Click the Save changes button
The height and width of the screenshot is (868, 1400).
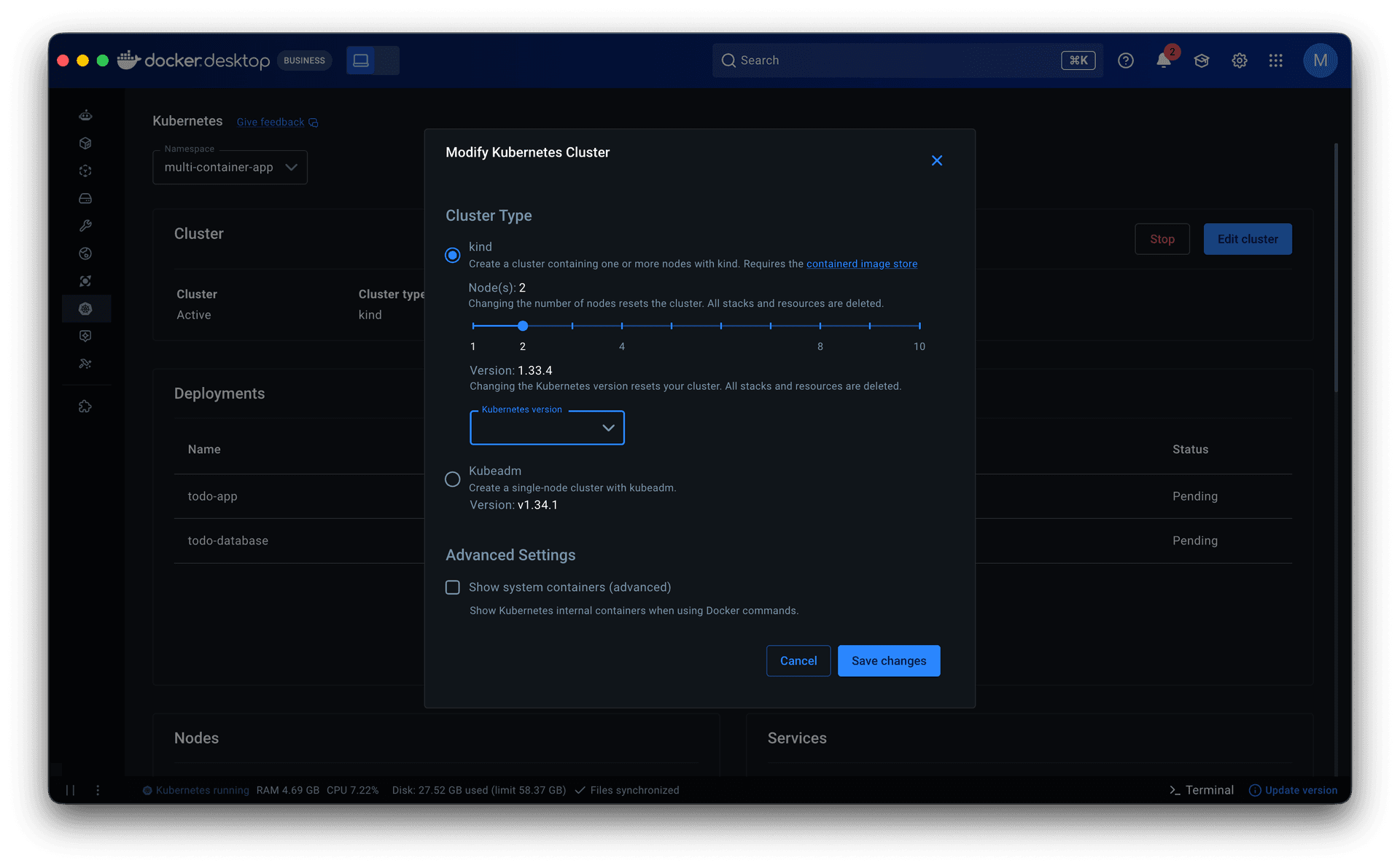tap(888, 661)
